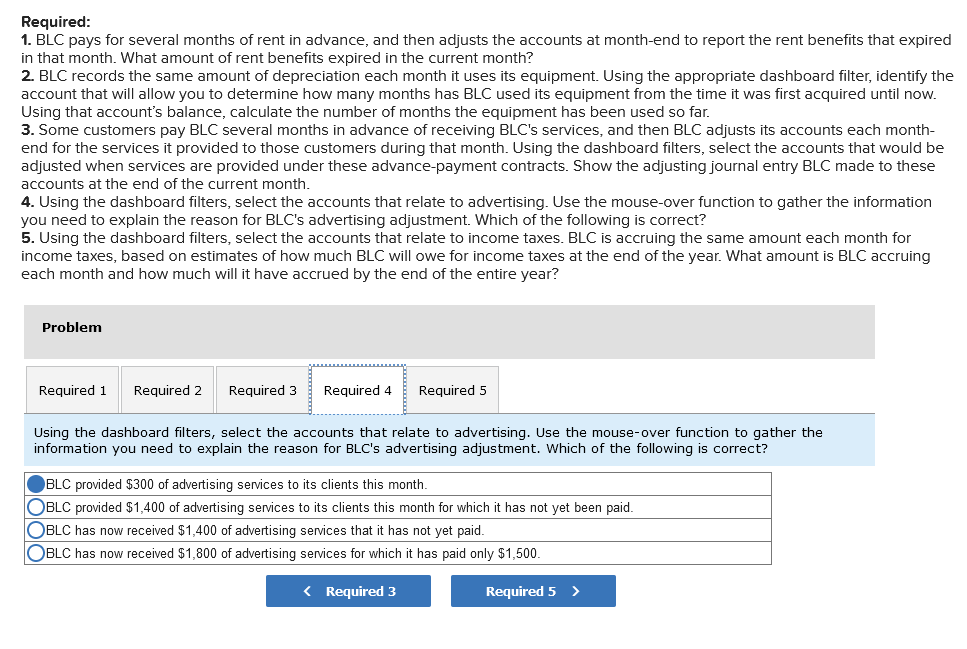The width and height of the screenshot is (967, 649).
Task: Click the highlighted question instruction banner
Action: (449, 440)
